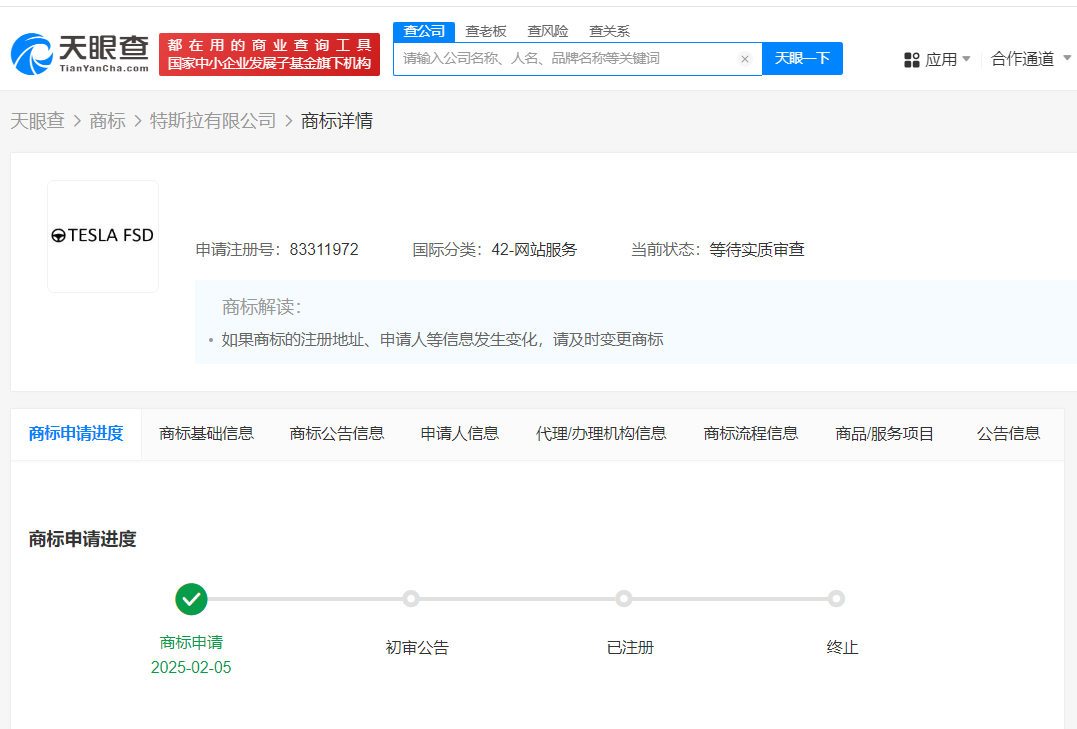Open the 商标基础信息 tab
This screenshot has height=729, width=1077.
coord(206,434)
